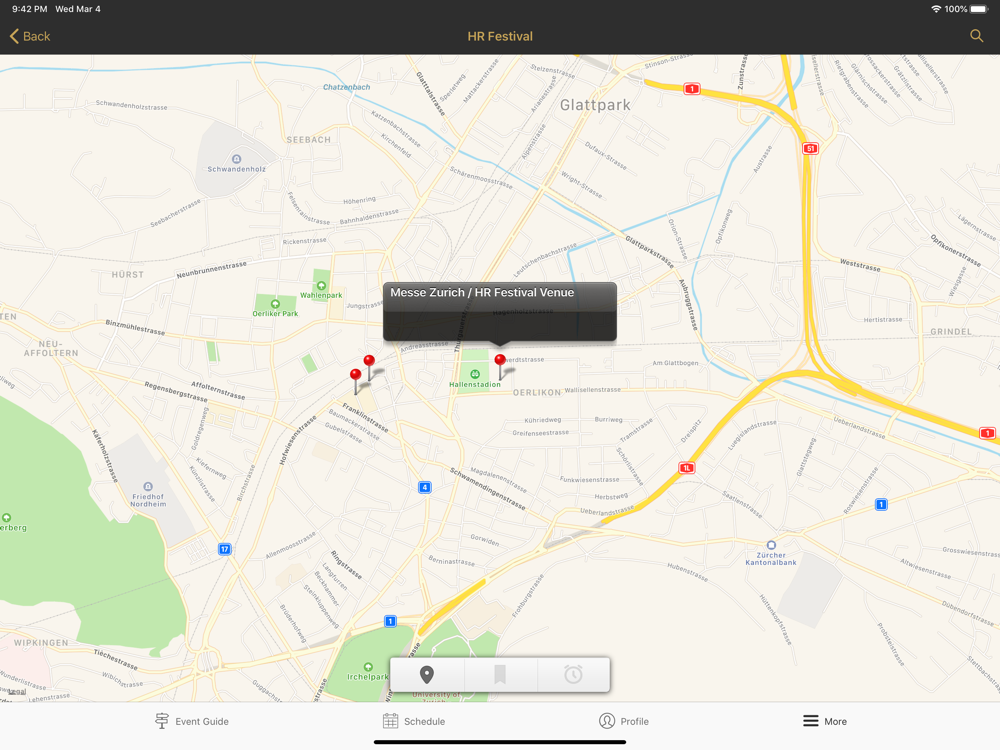
Task: Select the location pin filter button
Action: coord(427,675)
